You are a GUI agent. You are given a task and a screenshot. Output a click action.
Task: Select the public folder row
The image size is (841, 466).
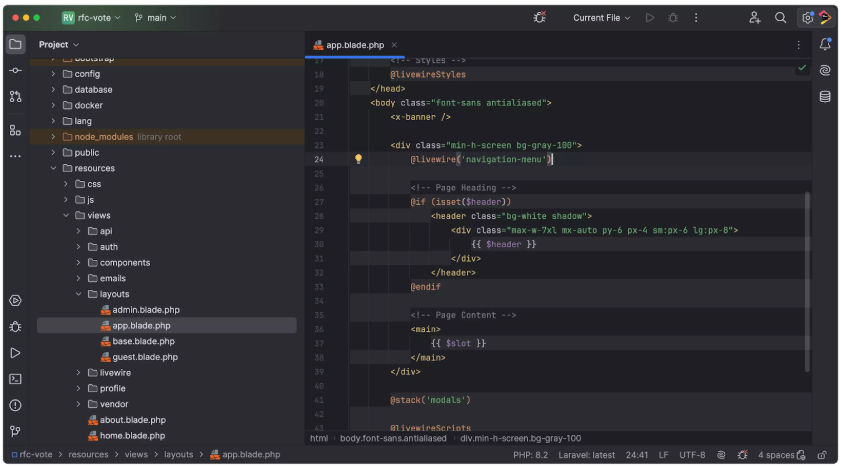166,153
